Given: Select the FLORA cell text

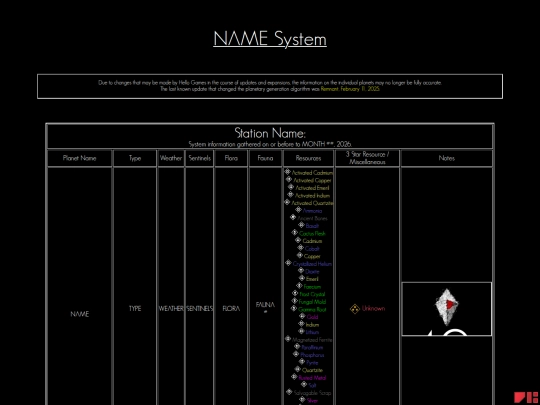Looking at the screenshot, I should tap(231, 309).
